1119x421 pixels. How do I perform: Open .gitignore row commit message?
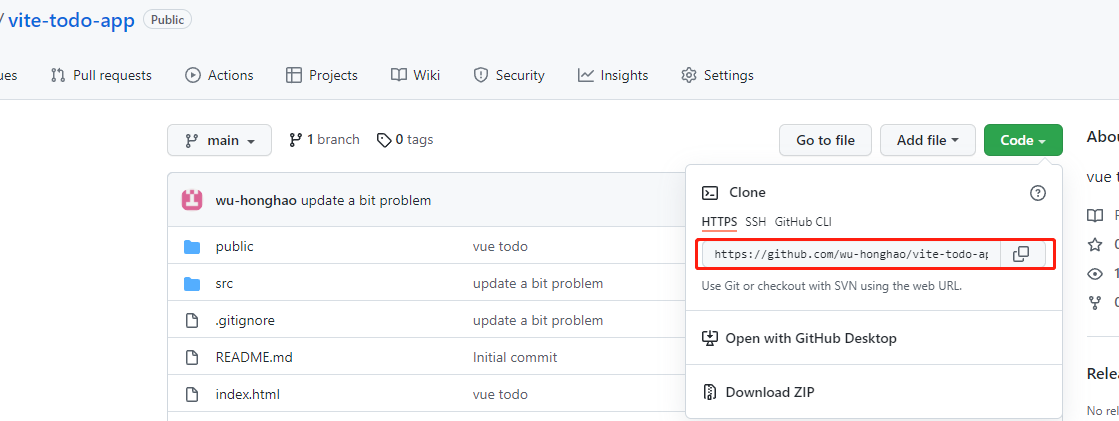538,320
